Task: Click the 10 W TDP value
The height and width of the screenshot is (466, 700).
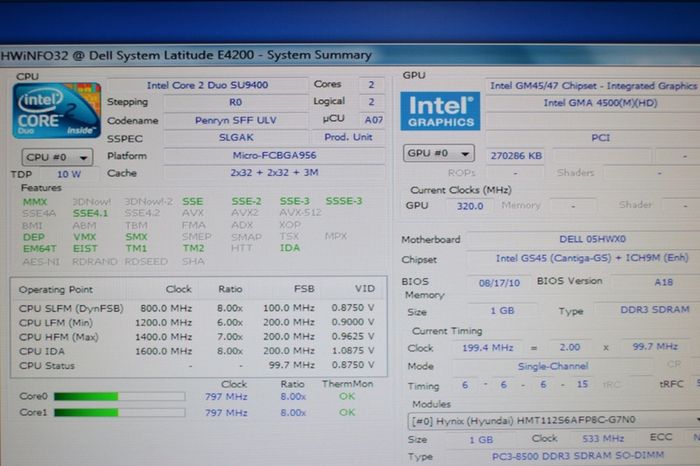Action: (69, 175)
